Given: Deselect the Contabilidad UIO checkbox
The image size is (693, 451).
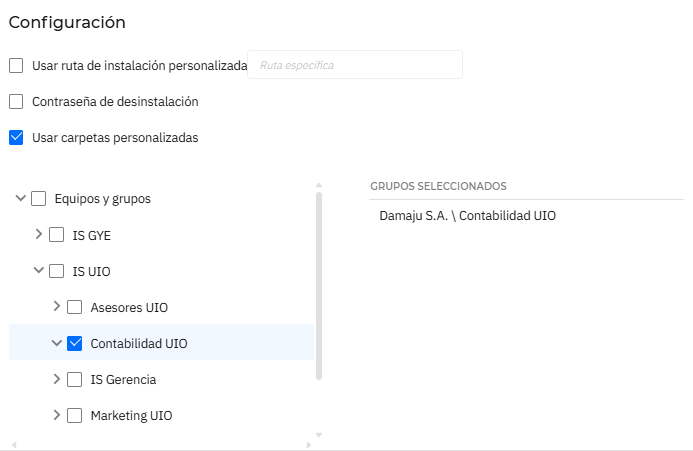Looking at the screenshot, I should 75,343.
